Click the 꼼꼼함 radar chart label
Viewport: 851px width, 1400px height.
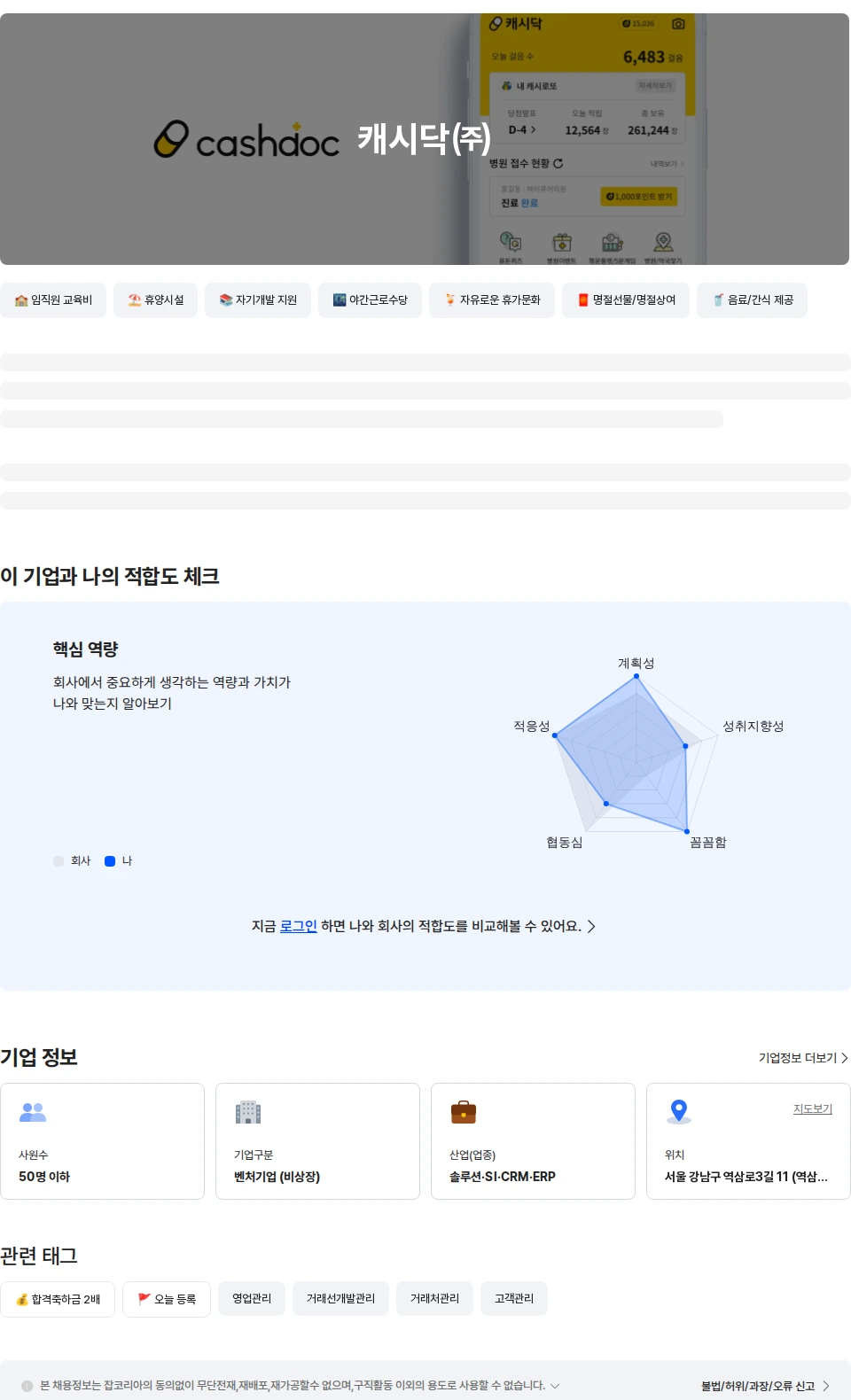tap(707, 842)
